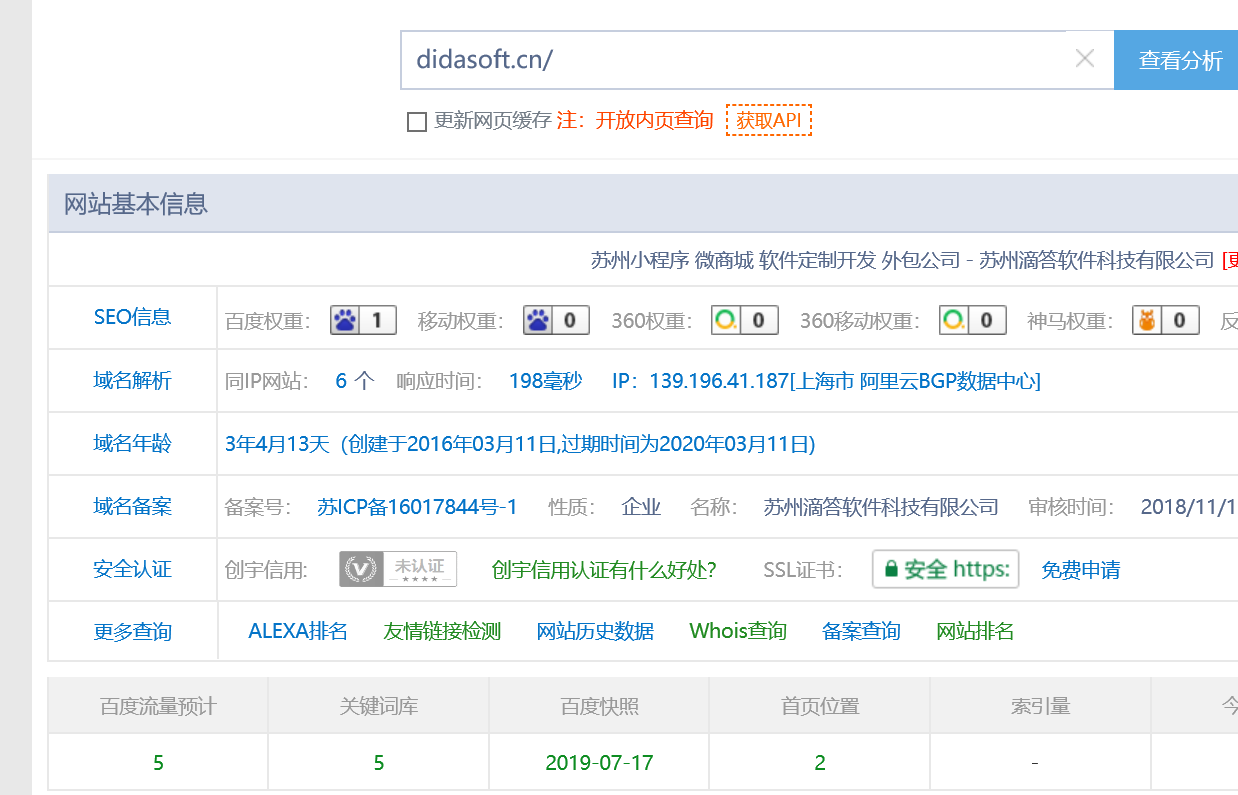Open the ALEXA排名 link

(x=298, y=631)
